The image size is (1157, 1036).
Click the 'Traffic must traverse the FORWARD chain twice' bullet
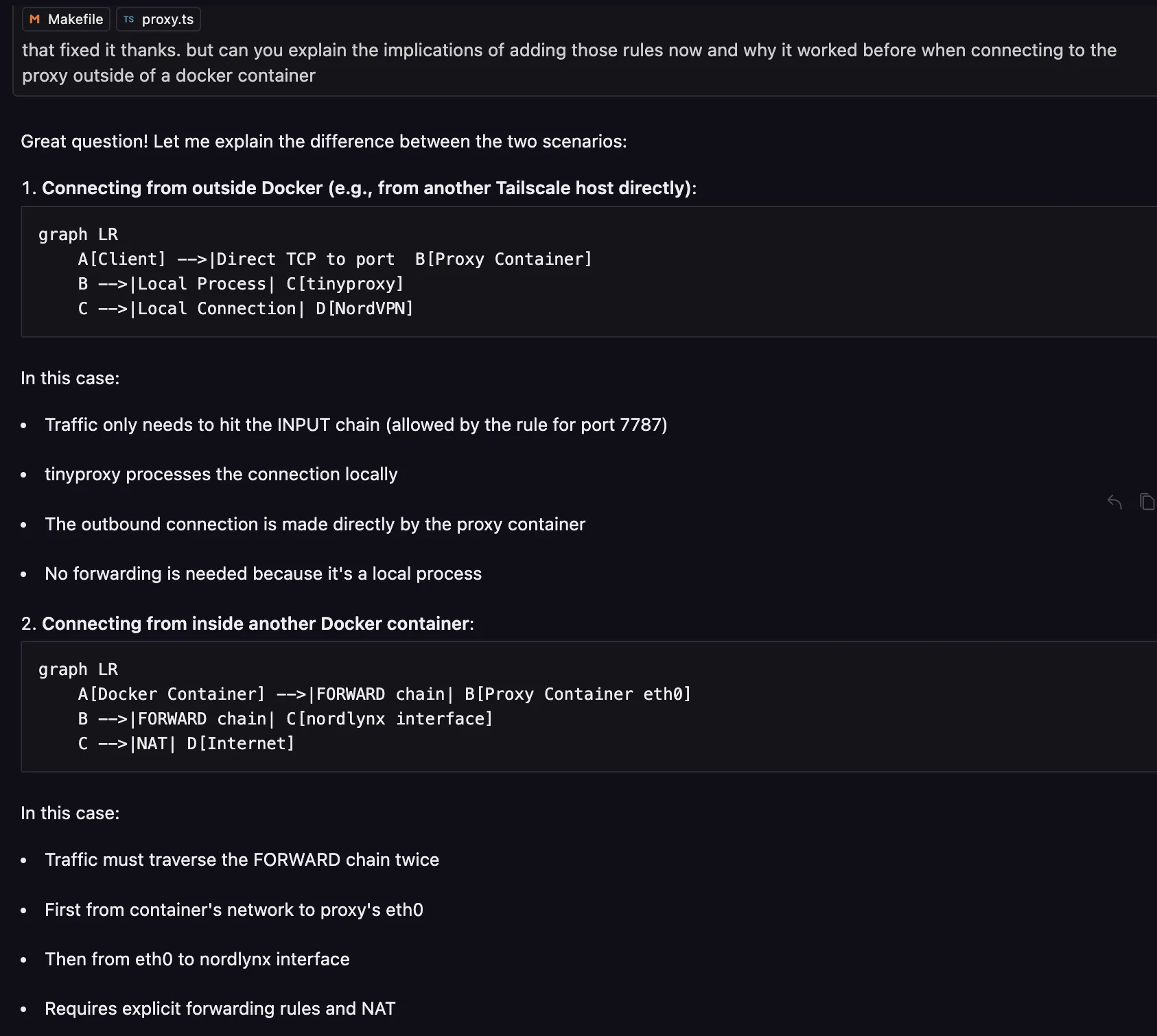[242, 860]
